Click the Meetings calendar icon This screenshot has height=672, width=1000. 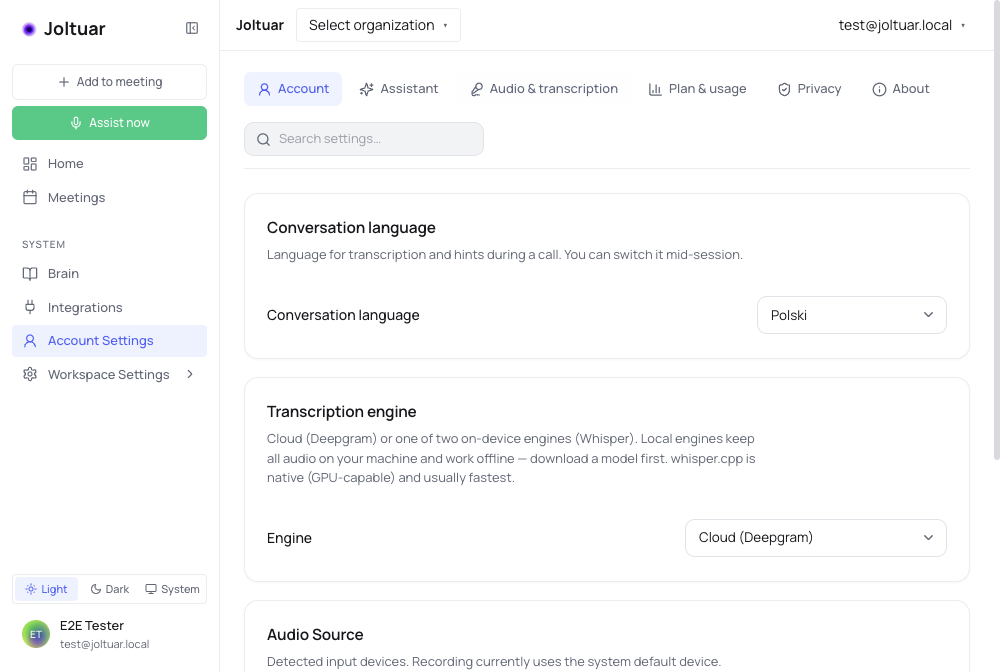coord(30,198)
